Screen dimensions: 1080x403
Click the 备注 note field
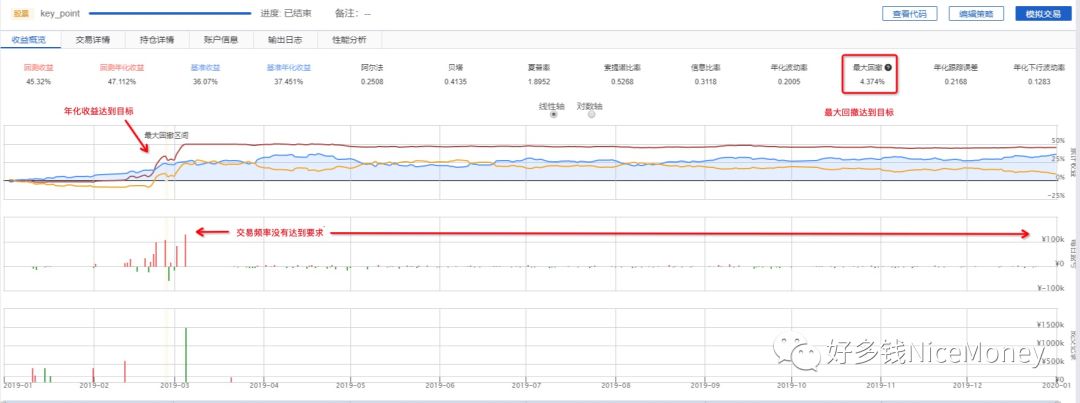(353, 13)
